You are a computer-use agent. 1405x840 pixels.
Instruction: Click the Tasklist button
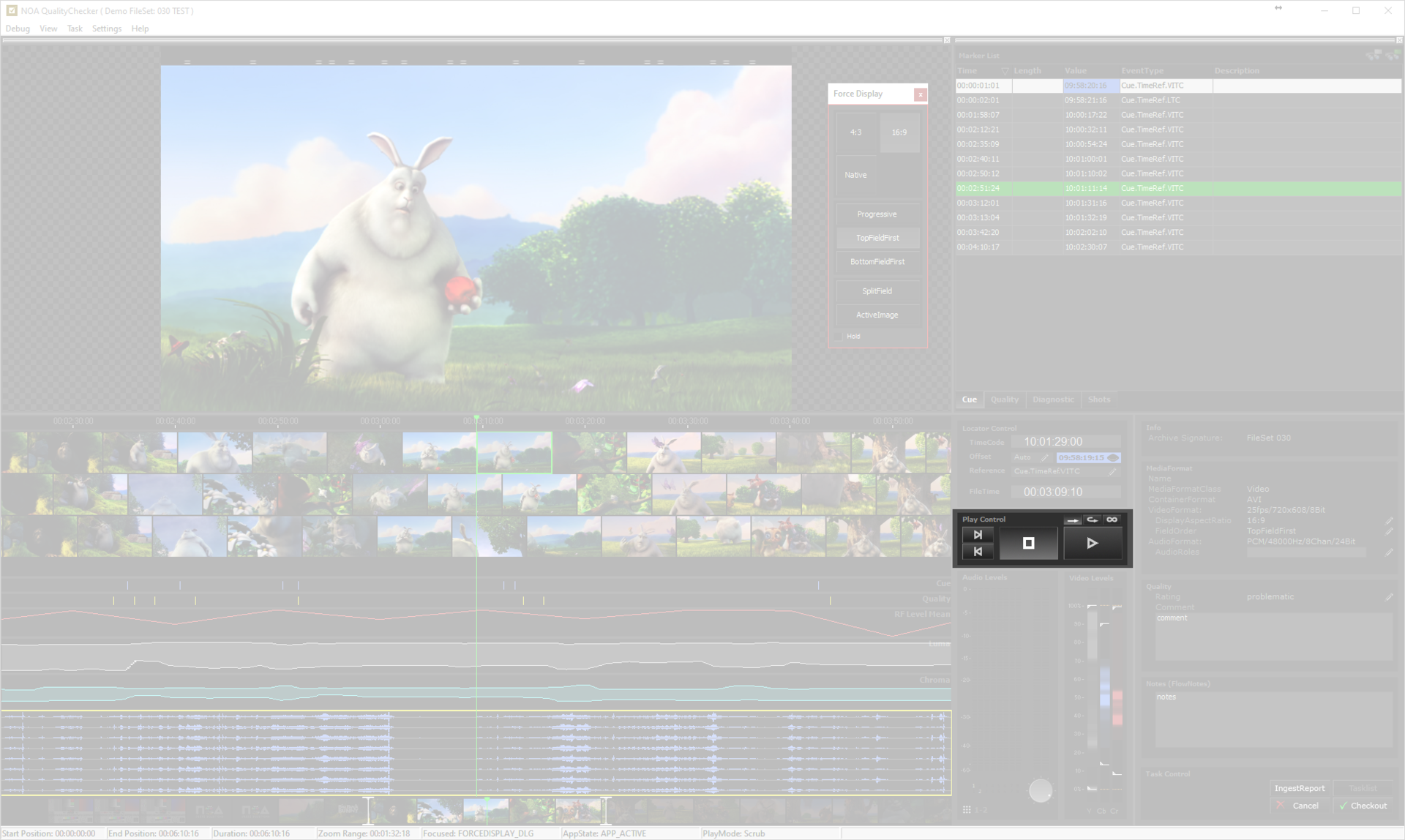coord(1363,788)
